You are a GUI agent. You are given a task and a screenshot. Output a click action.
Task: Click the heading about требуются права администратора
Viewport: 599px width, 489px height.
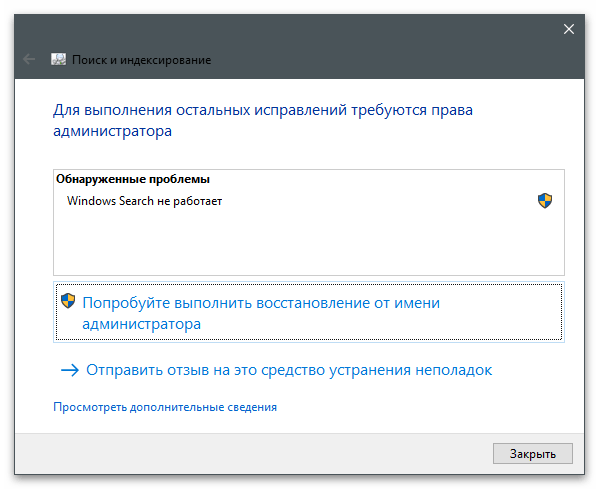263,120
